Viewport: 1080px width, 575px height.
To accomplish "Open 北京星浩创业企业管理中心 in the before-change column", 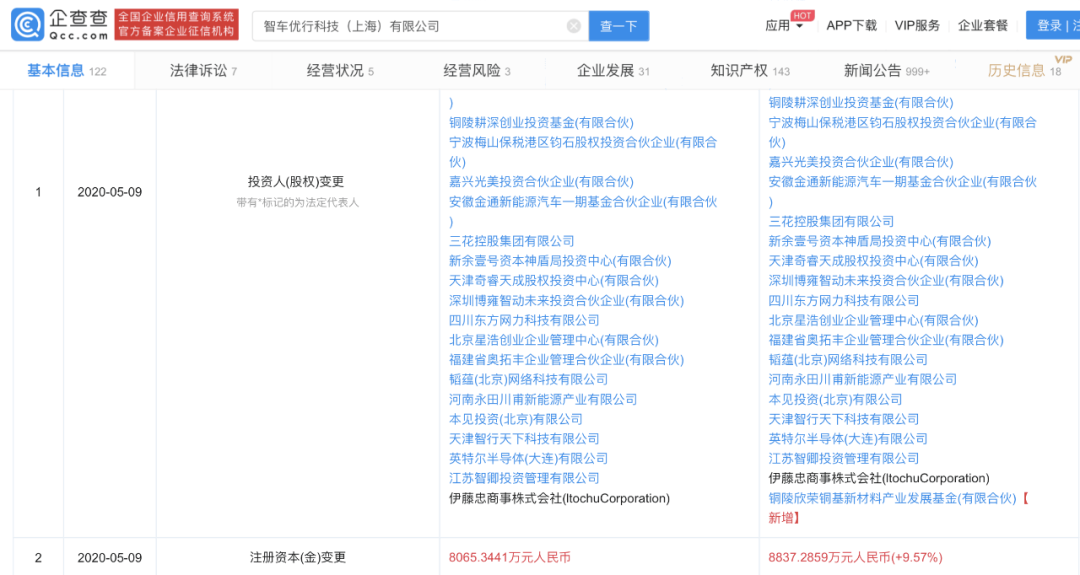I will [554, 340].
